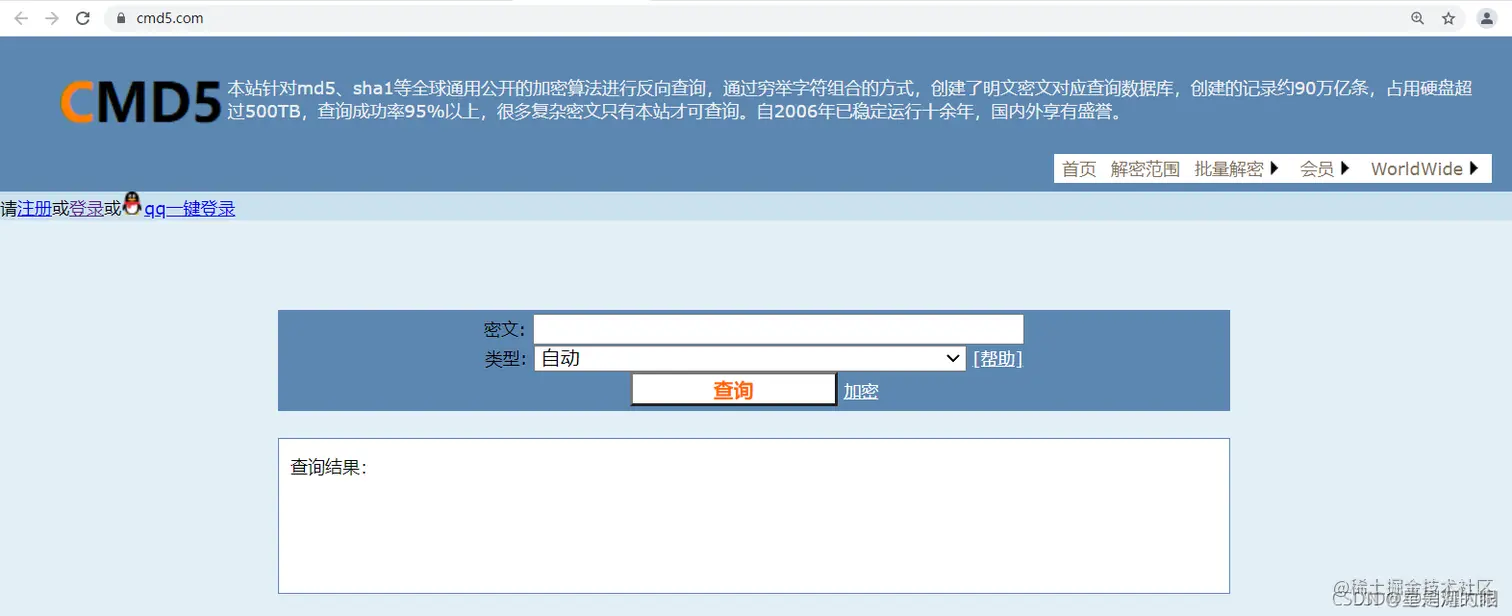Click the browser back arrow icon

click(20, 17)
